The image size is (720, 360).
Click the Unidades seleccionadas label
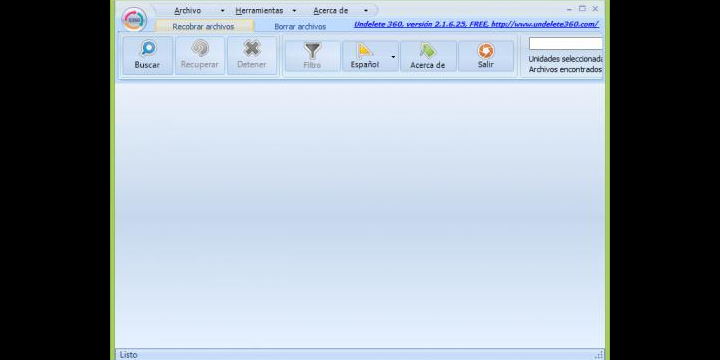coord(566,59)
